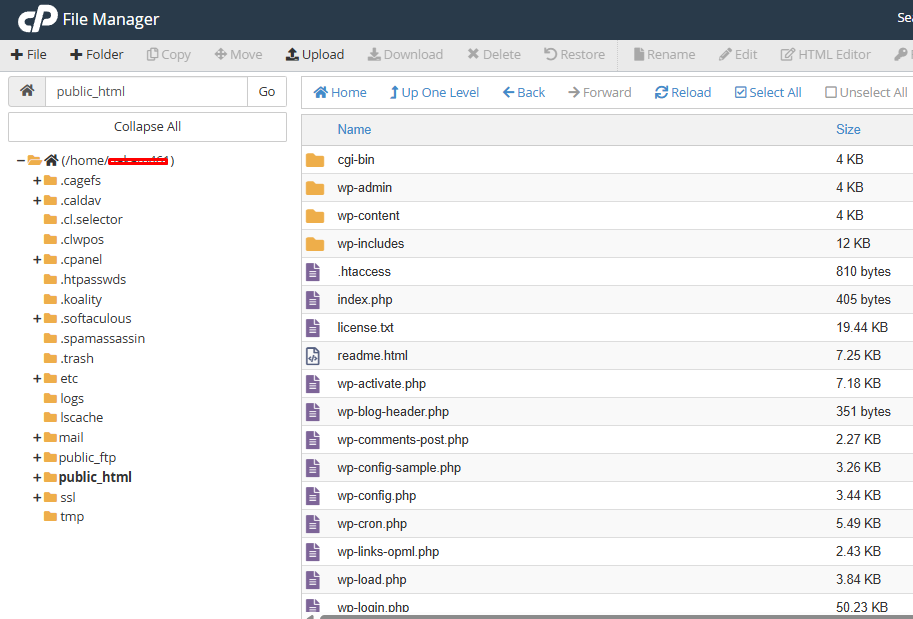Image resolution: width=913 pixels, height=619 pixels.
Task: Click the Go button
Action: tap(267, 91)
